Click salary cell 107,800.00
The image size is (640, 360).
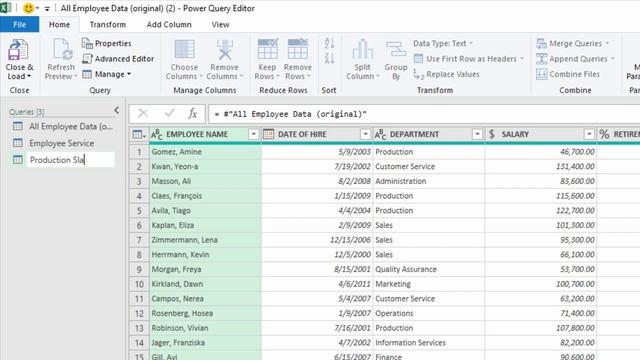(x=541, y=328)
